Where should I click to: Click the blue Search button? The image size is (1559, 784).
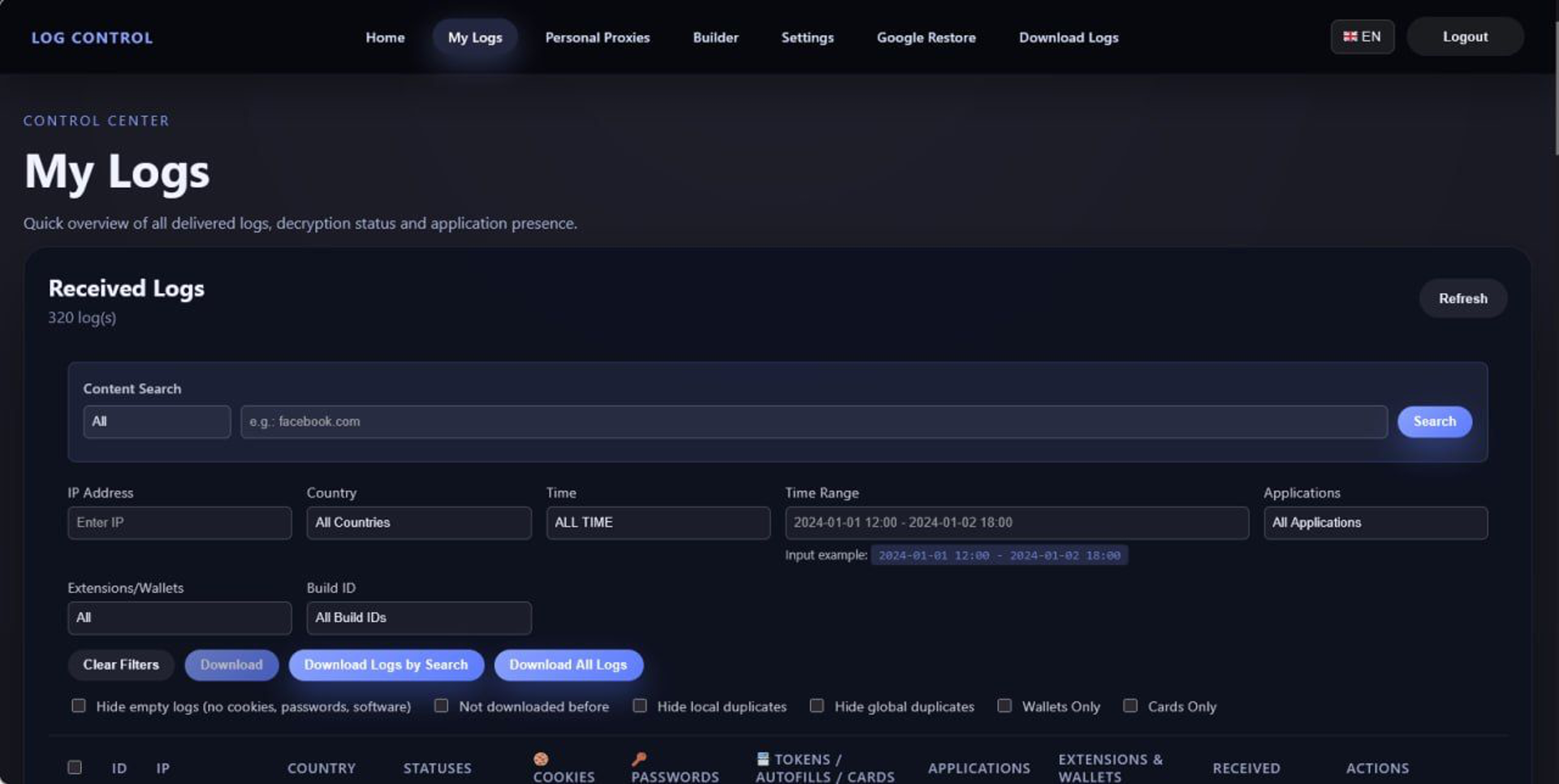click(1434, 421)
